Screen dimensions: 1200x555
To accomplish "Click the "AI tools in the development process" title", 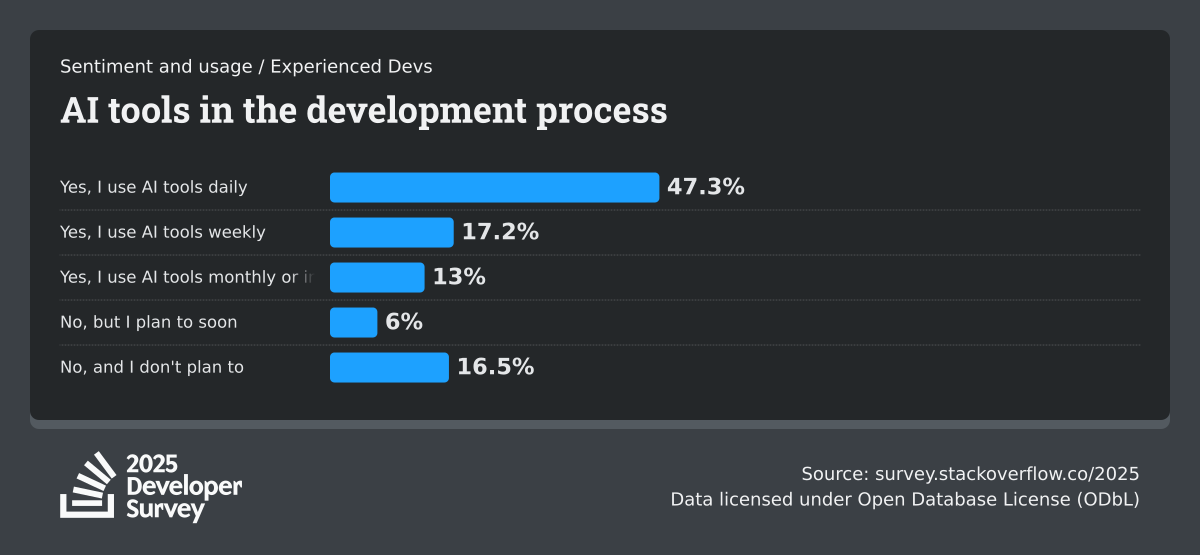I will click(x=363, y=110).
